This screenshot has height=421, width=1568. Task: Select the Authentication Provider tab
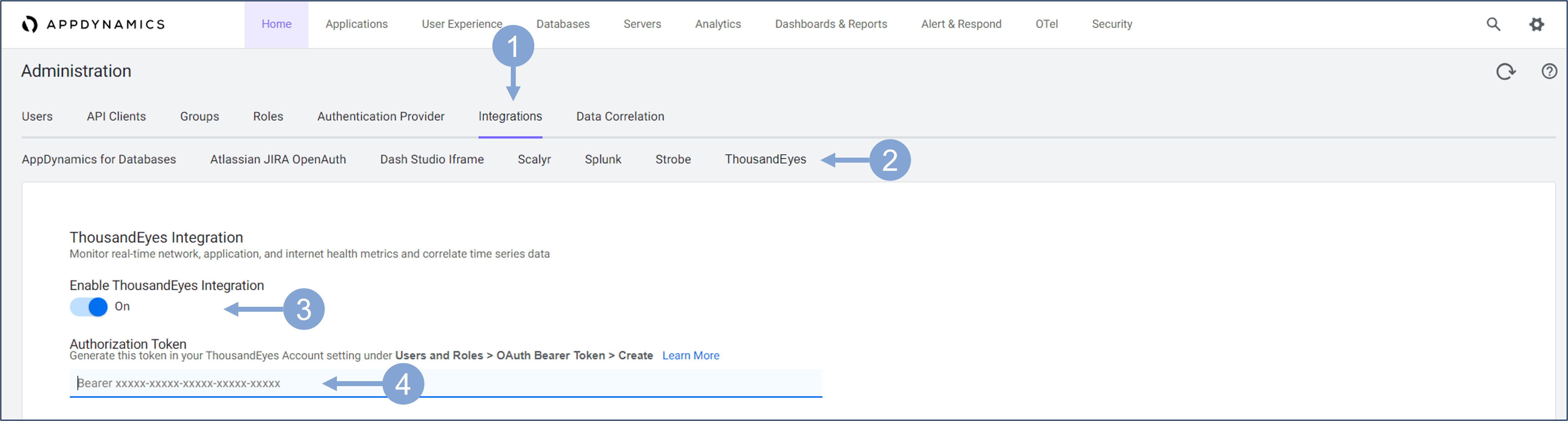380,116
